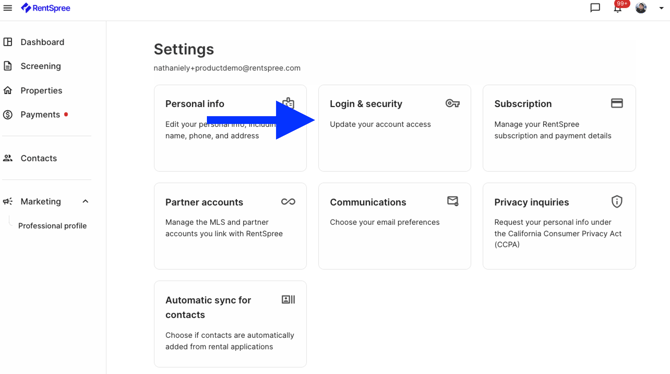This screenshot has width=670, height=374.
Task: Click the Payments dollar icon
Action: click(x=8, y=115)
